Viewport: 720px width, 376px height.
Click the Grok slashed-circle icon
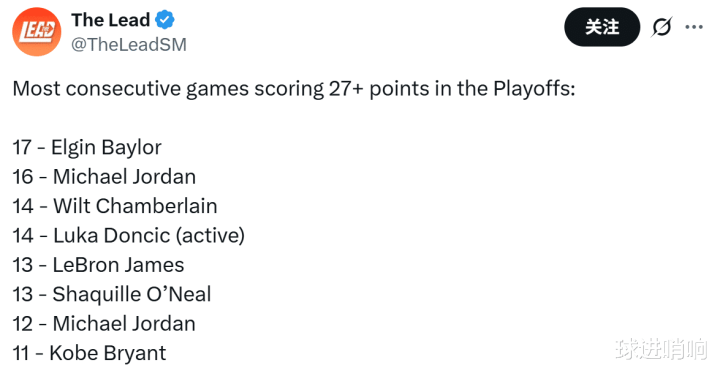662,27
